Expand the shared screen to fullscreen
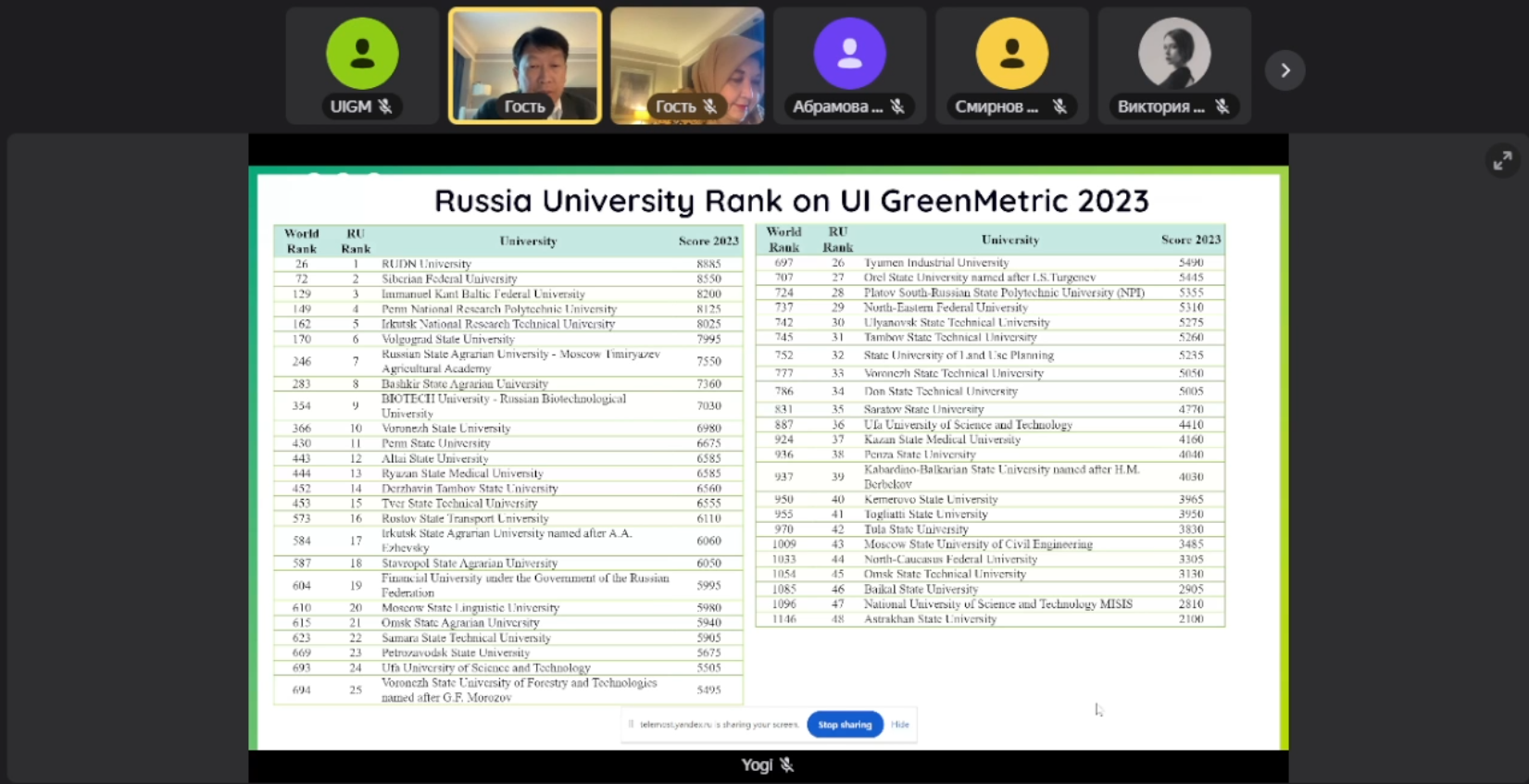Image resolution: width=1529 pixels, height=784 pixels. (x=1502, y=160)
